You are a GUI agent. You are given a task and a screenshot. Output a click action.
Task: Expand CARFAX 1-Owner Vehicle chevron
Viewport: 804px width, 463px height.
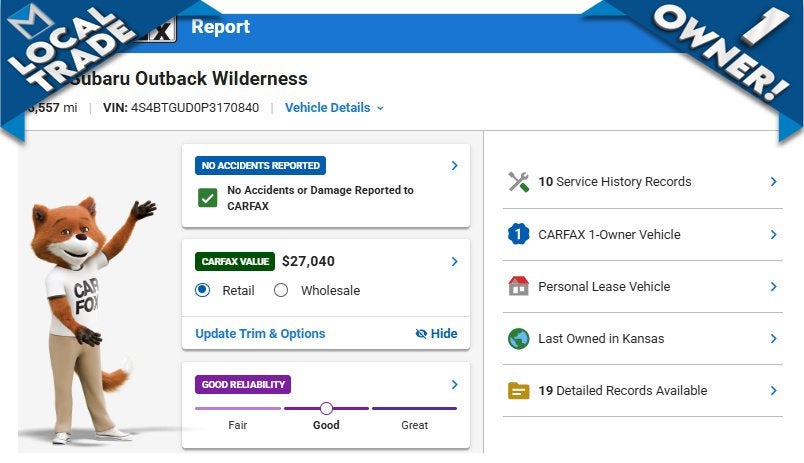[773, 234]
